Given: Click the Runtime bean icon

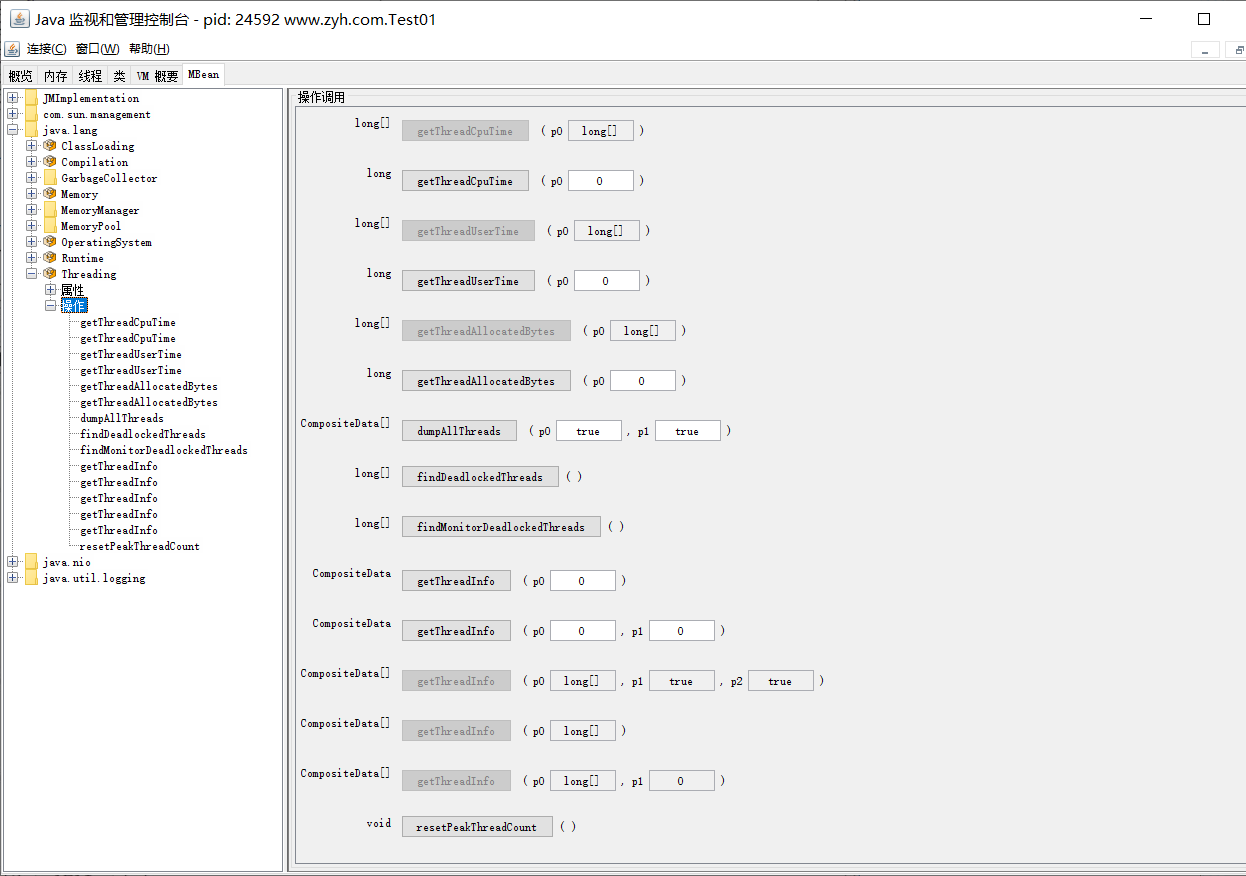Looking at the screenshot, I should [49, 258].
